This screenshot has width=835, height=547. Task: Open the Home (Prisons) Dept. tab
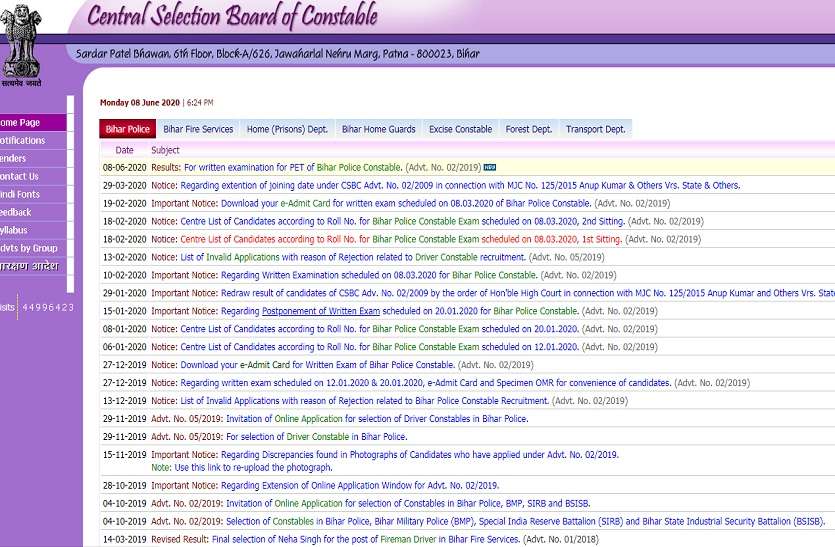click(287, 129)
